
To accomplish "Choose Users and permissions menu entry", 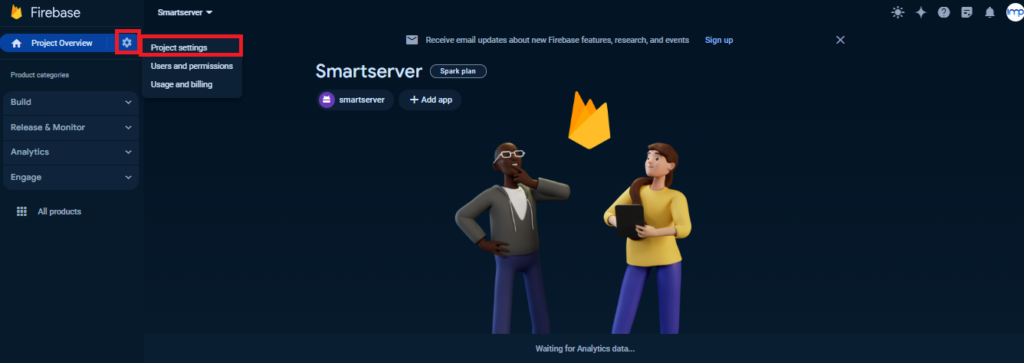I will click(192, 66).
